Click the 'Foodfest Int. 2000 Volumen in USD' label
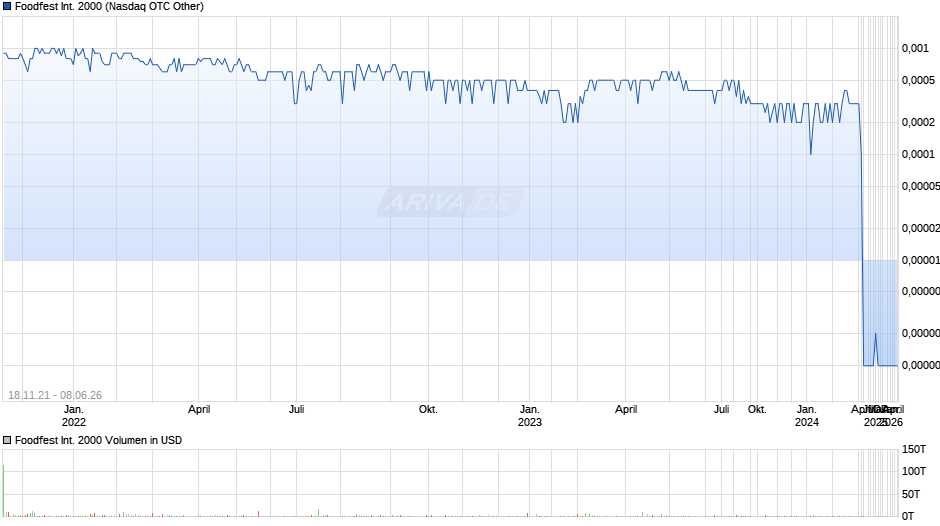The height and width of the screenshot is (526, 940). 98,440
